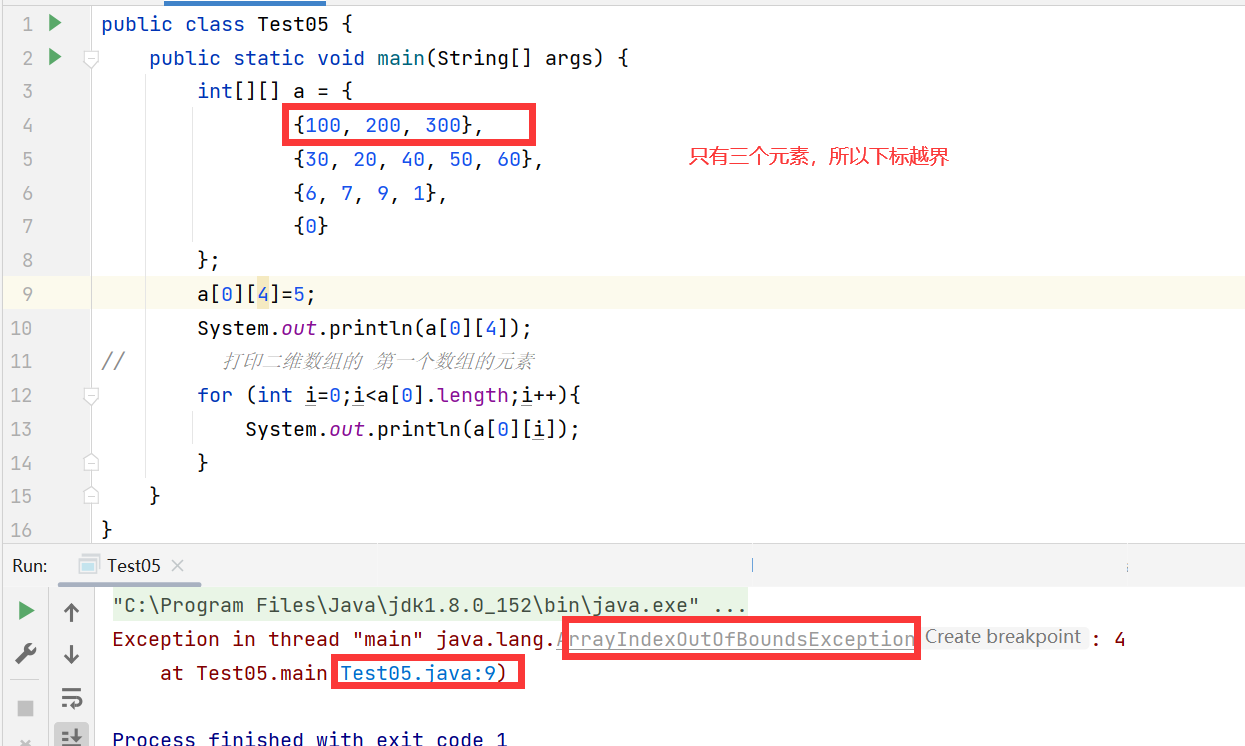Collapse the main method fold marker

(91, 59)
